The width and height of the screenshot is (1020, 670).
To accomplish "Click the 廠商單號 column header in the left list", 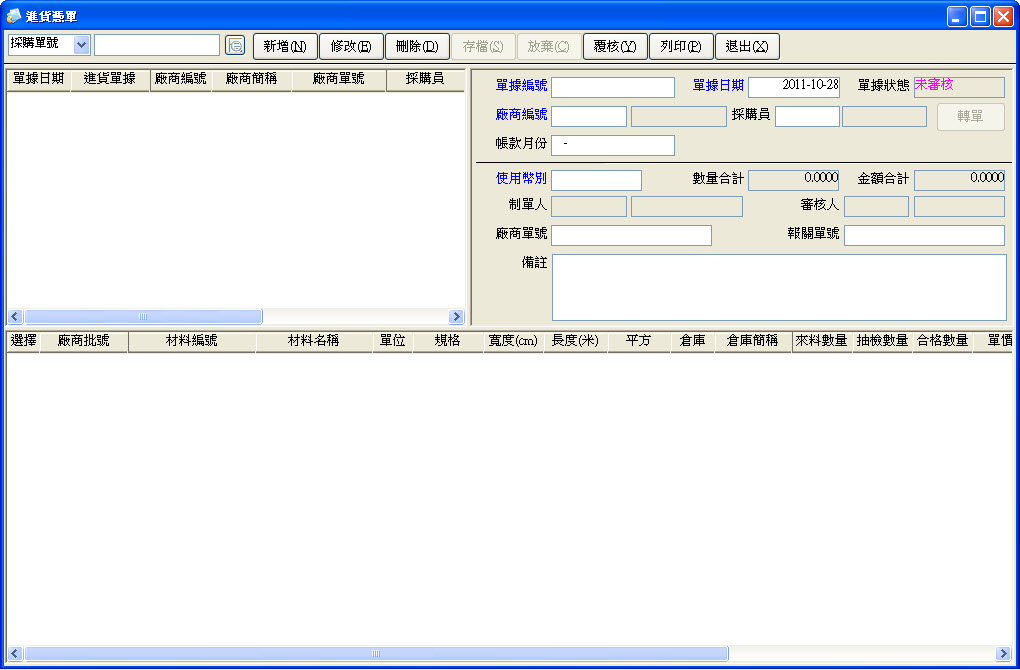I will point(339,79).
